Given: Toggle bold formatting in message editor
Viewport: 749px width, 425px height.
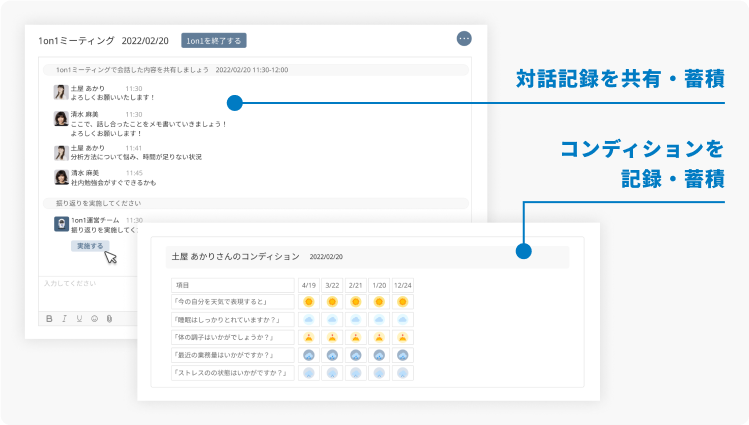Looking at the screenshot, I should (x=49, y=318).
